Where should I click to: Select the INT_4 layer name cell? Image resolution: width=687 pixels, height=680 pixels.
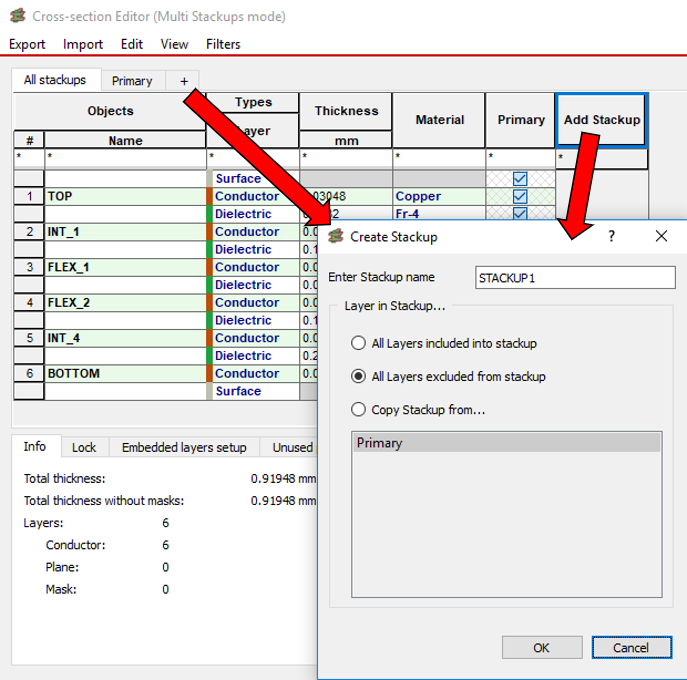(125, 338)
